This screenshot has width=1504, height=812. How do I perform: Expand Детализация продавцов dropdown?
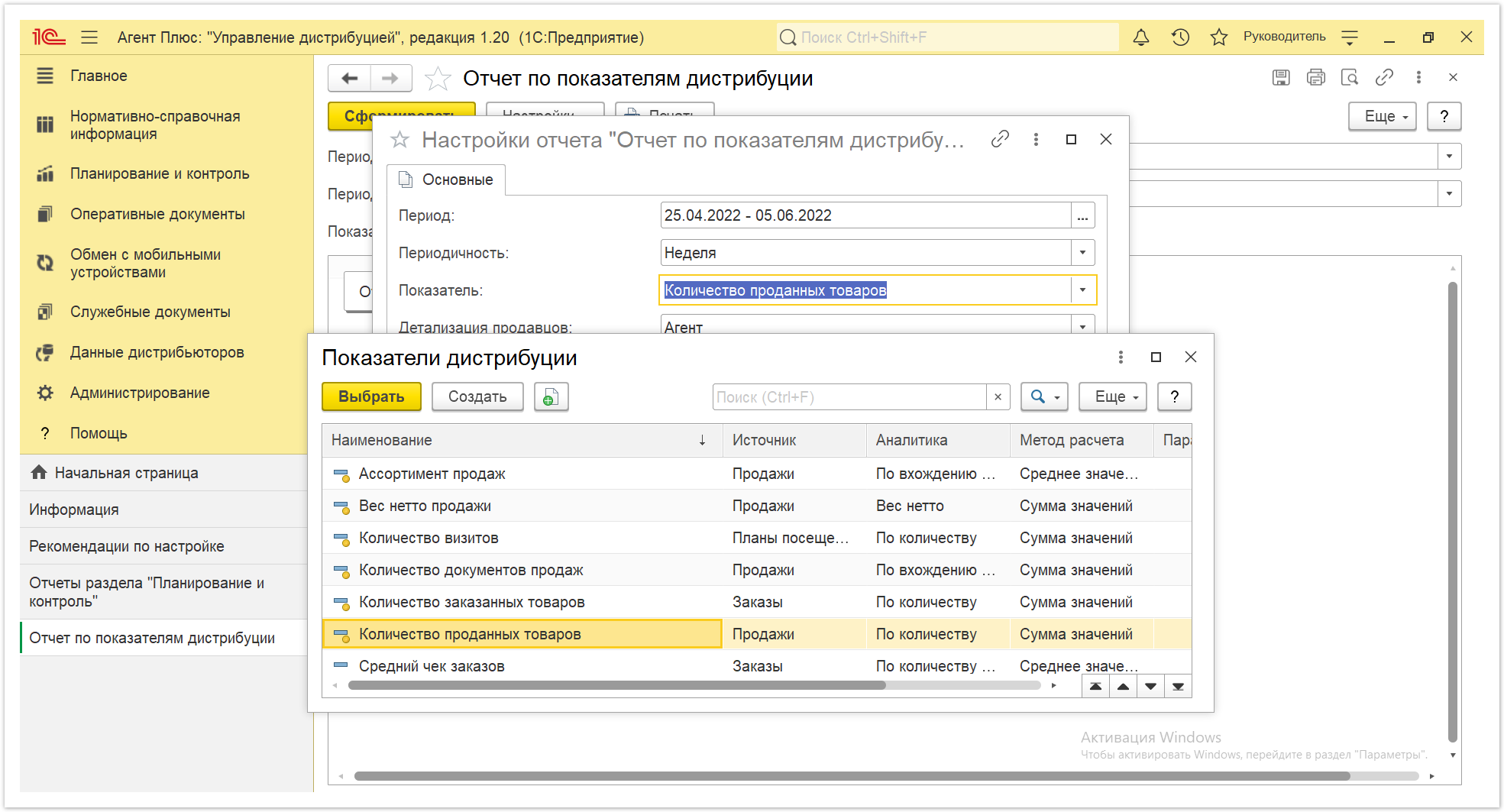coord(1082,326)
